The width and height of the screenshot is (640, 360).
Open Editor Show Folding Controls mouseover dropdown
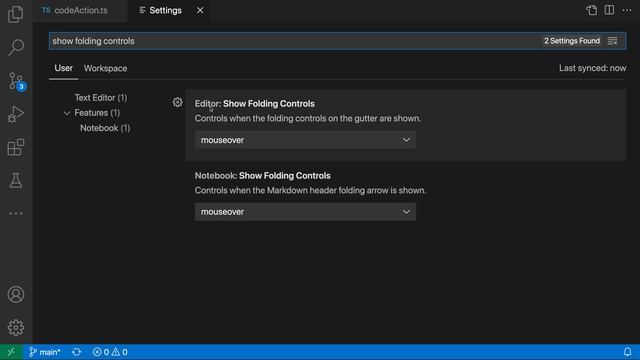point(305,140)
